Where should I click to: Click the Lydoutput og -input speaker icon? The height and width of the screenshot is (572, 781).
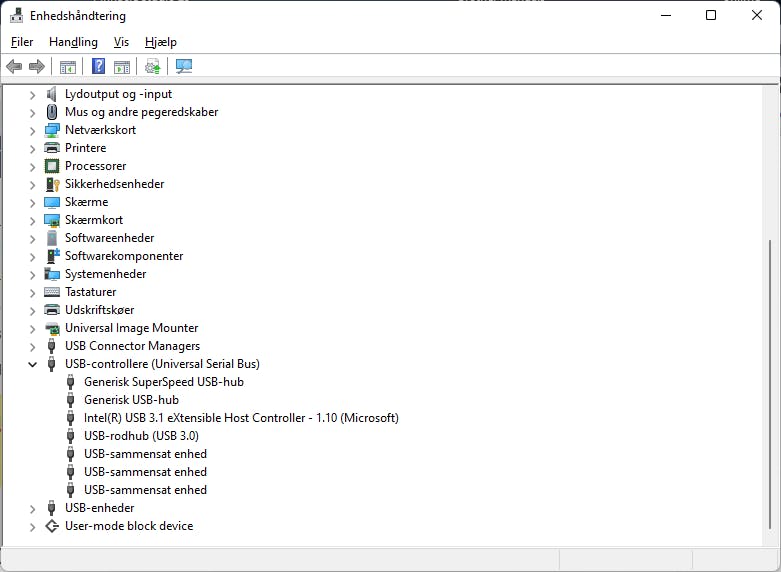click(51, 94)
